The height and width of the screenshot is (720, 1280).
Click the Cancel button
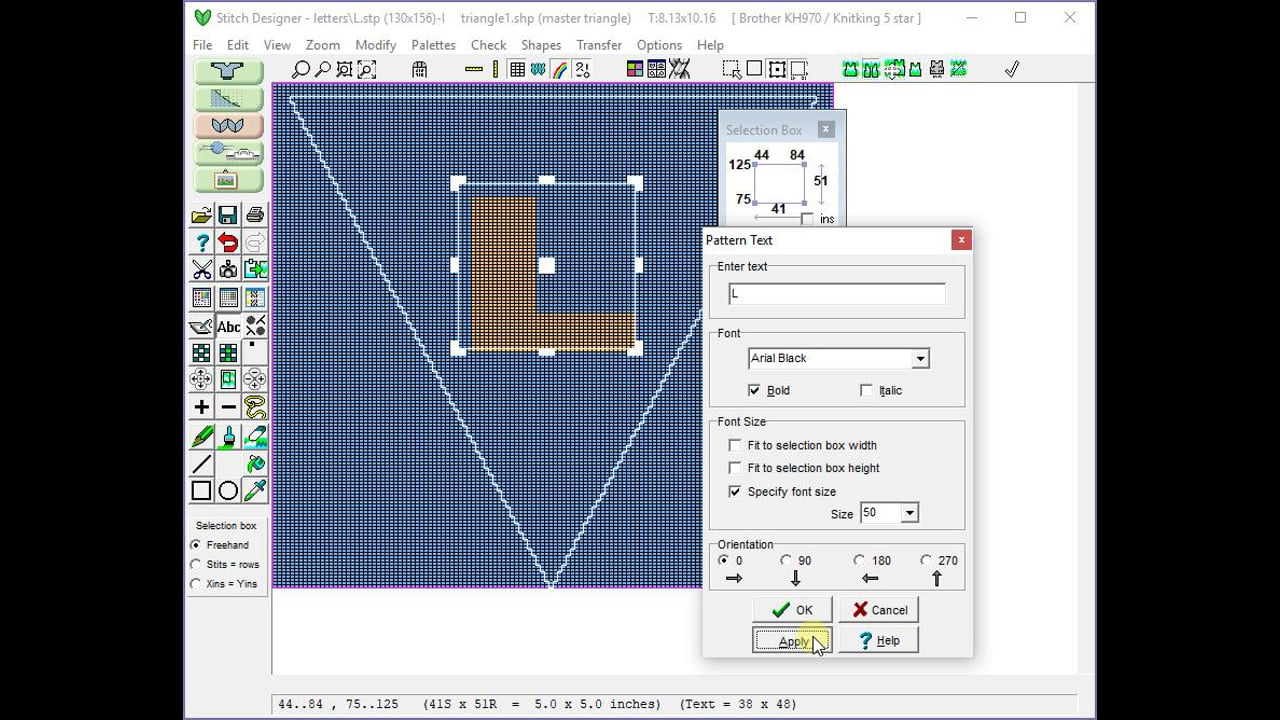[x=879, y=610]
